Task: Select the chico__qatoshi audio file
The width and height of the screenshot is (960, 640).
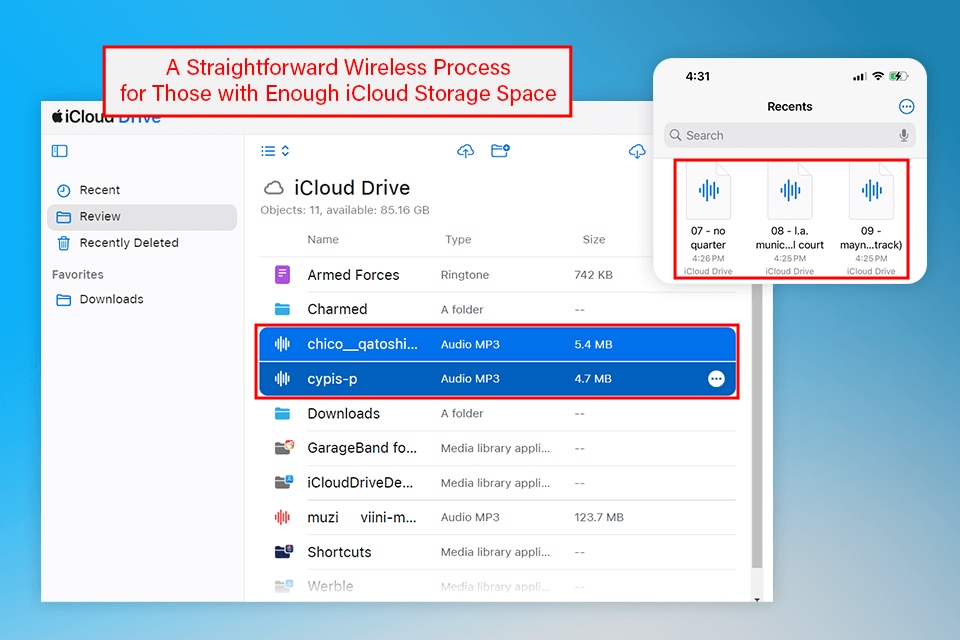Action: (497, 344)
